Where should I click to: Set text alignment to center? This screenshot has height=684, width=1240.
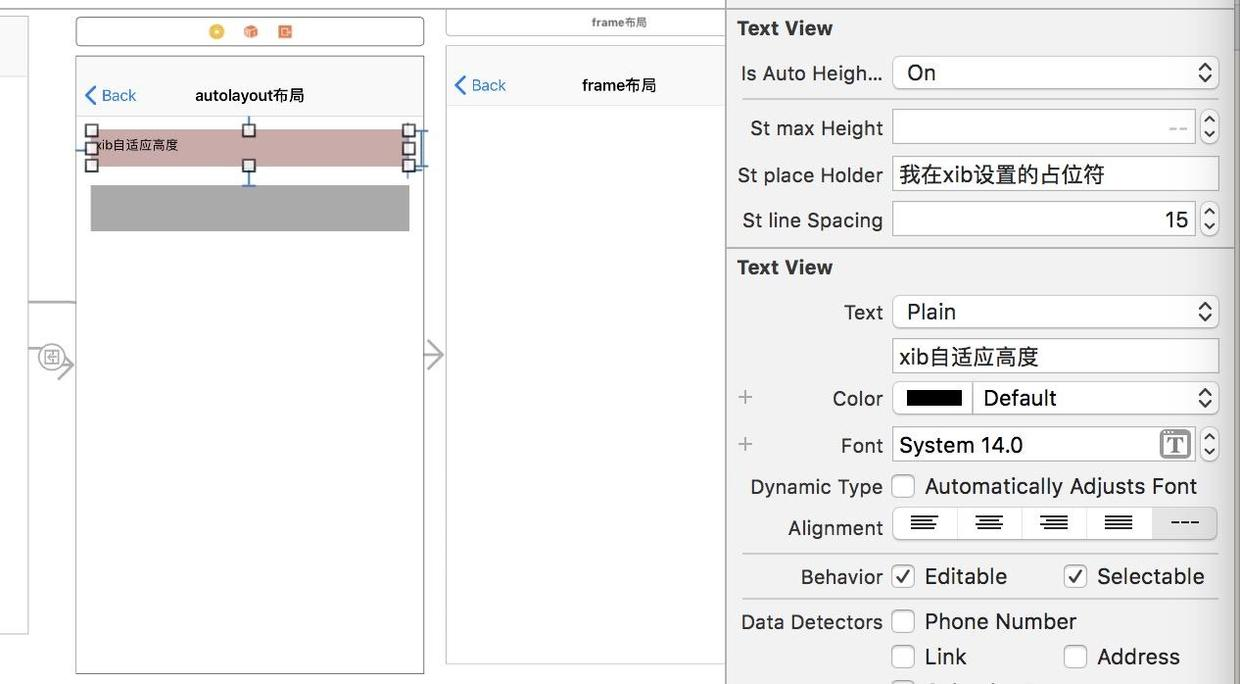(x=989, y=523)
